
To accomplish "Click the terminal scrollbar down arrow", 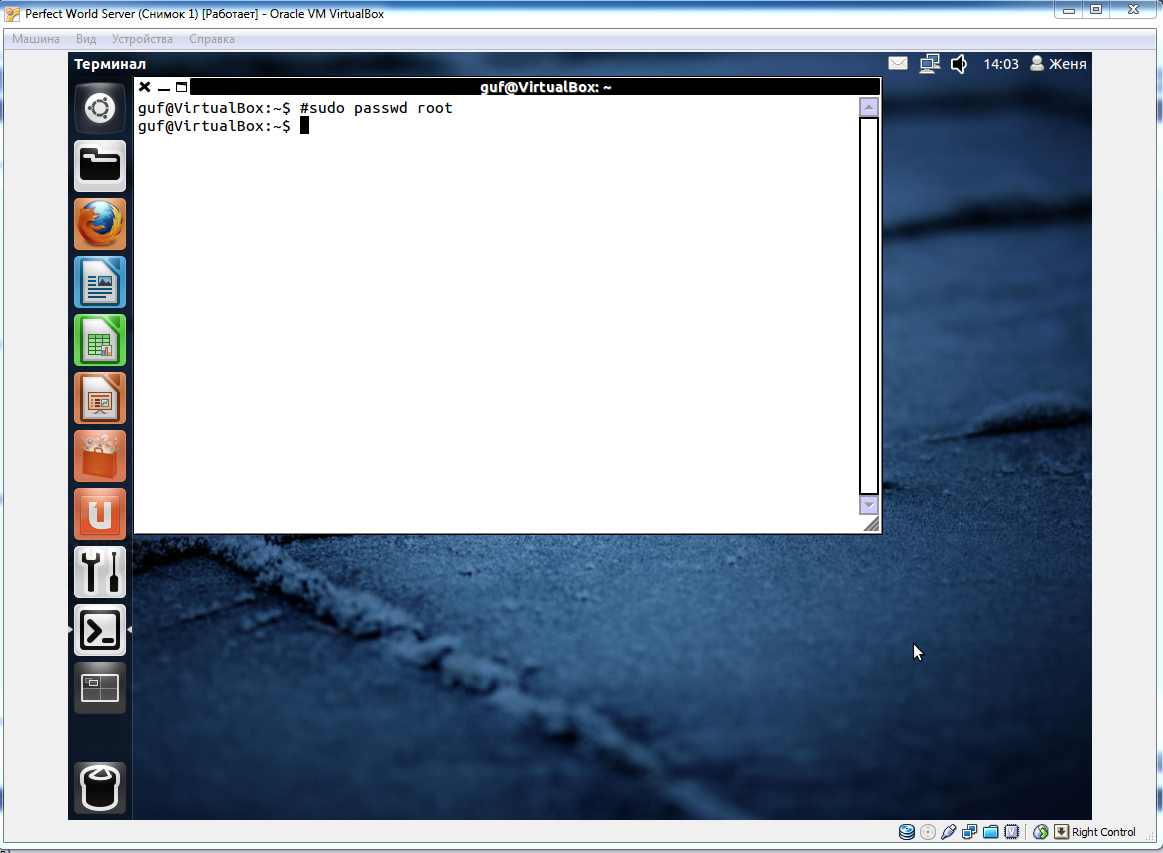I will (868, 506).
